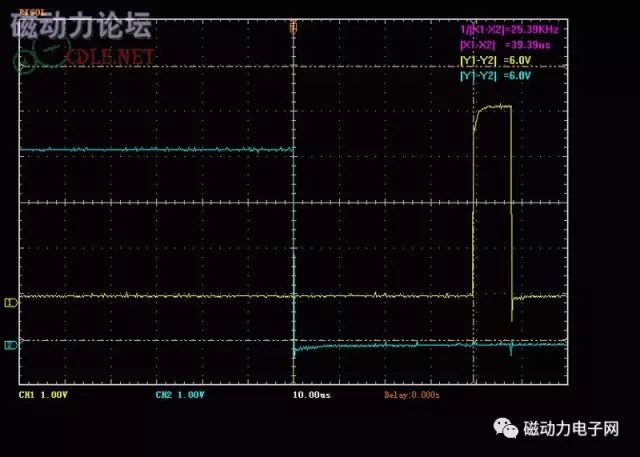Image resolution: width=640 pixels, height=457 pixels.
Task: Click the cyan CH2 falling edge at center
Action: [293, 249]
